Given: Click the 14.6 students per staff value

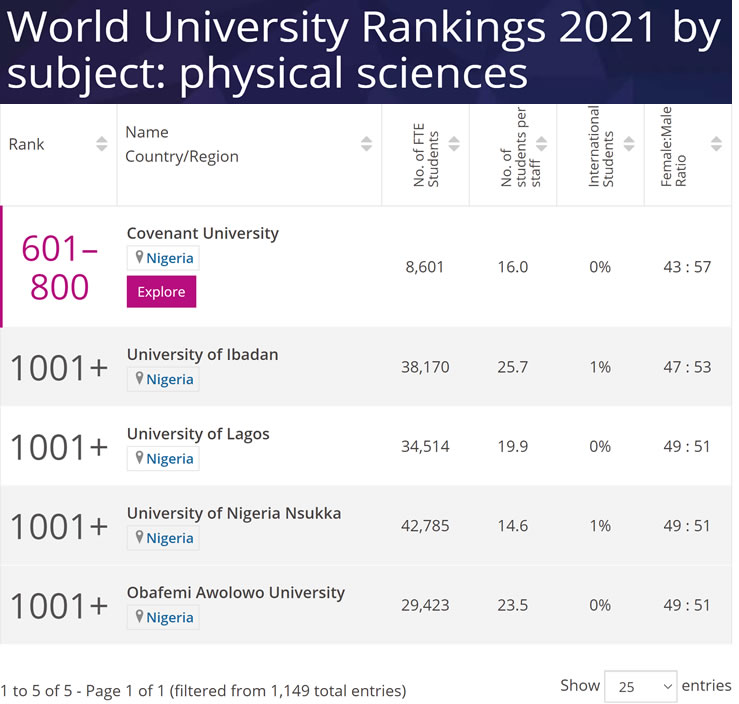Looking at the screenshot, I should click(x=513, y=526).
